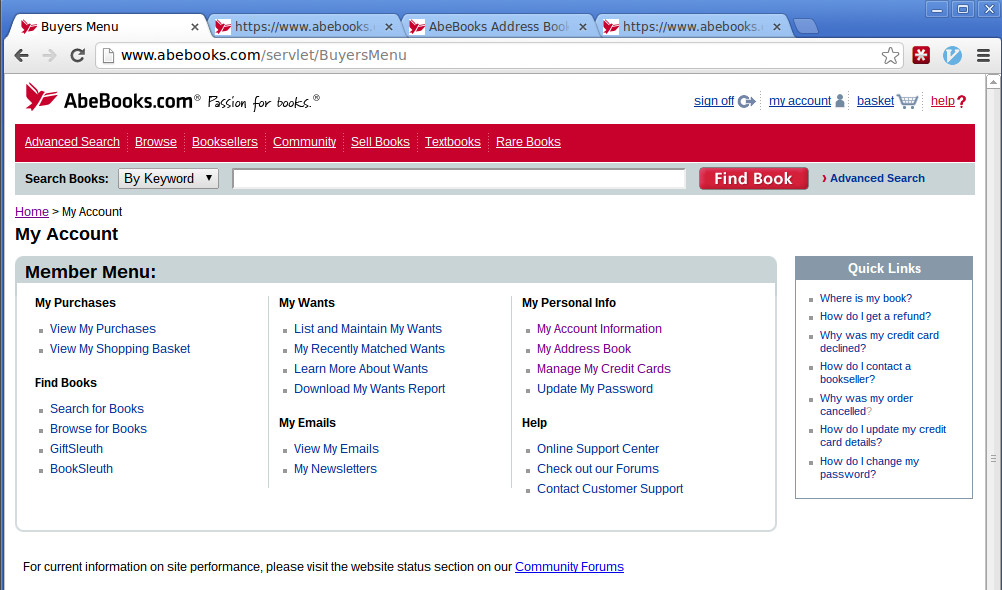Click the AbeBooks.com logo
This screenshot has width=1002, height=590.
(x=112, y=99)
